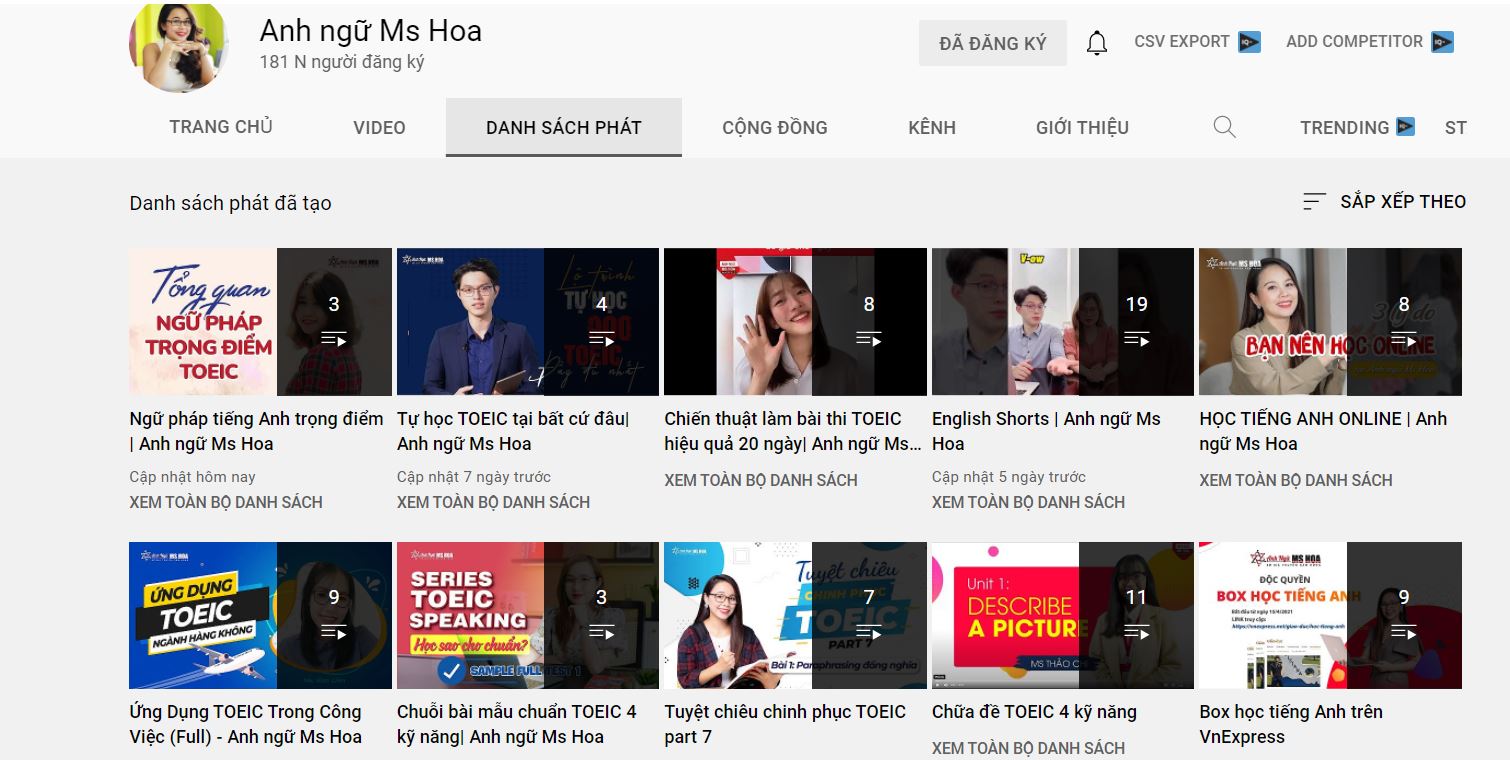Open the Tự học TOEIC playlist thumbnail
The image size is (1510, 760).
tap(528, 322)
